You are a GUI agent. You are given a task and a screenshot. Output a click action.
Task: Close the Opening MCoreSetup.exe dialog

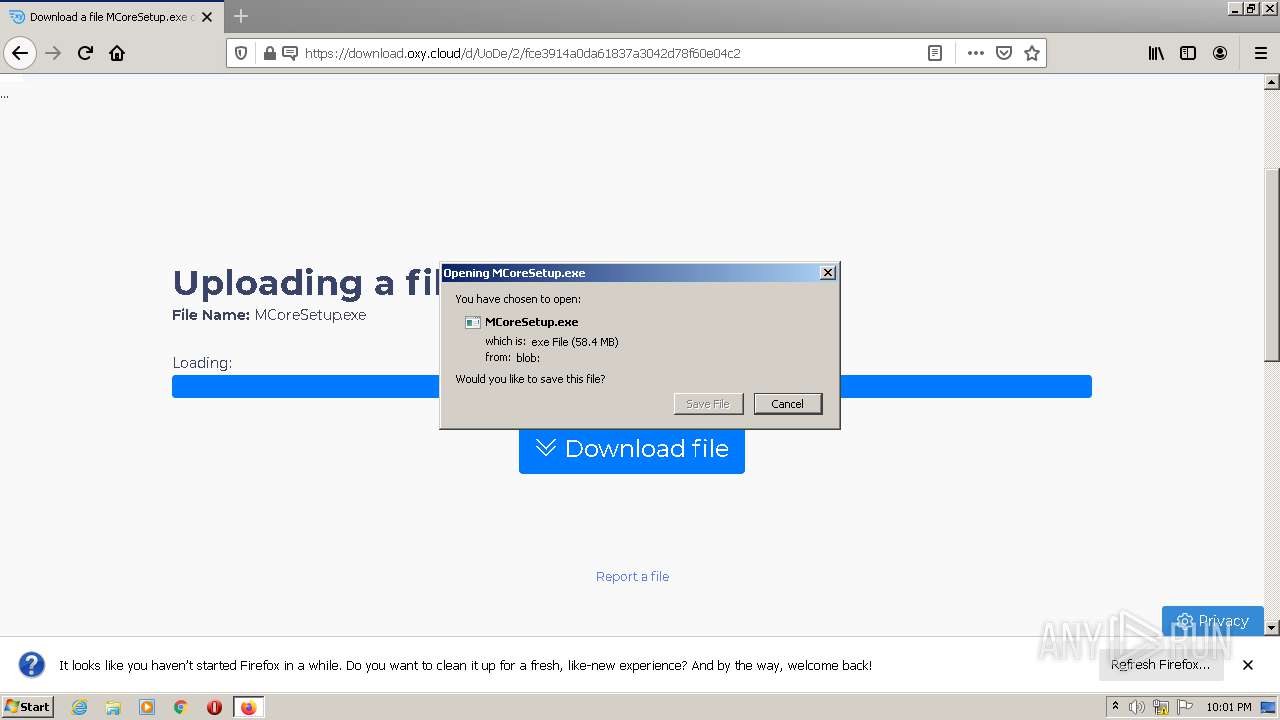click(x=828, y=273)
